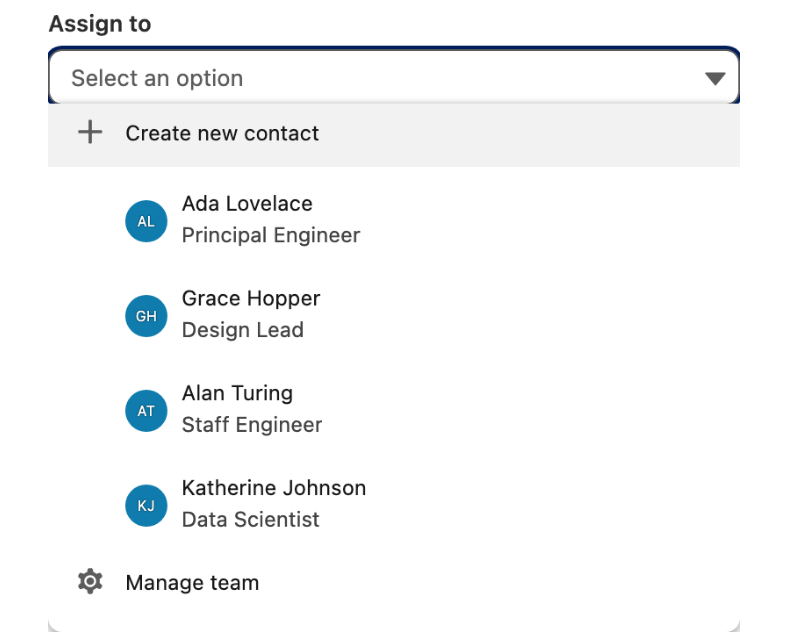The height and width of the screenshot is (632, 788).
Task: Choose Create new contact option
Action: [x=393, y=133]
